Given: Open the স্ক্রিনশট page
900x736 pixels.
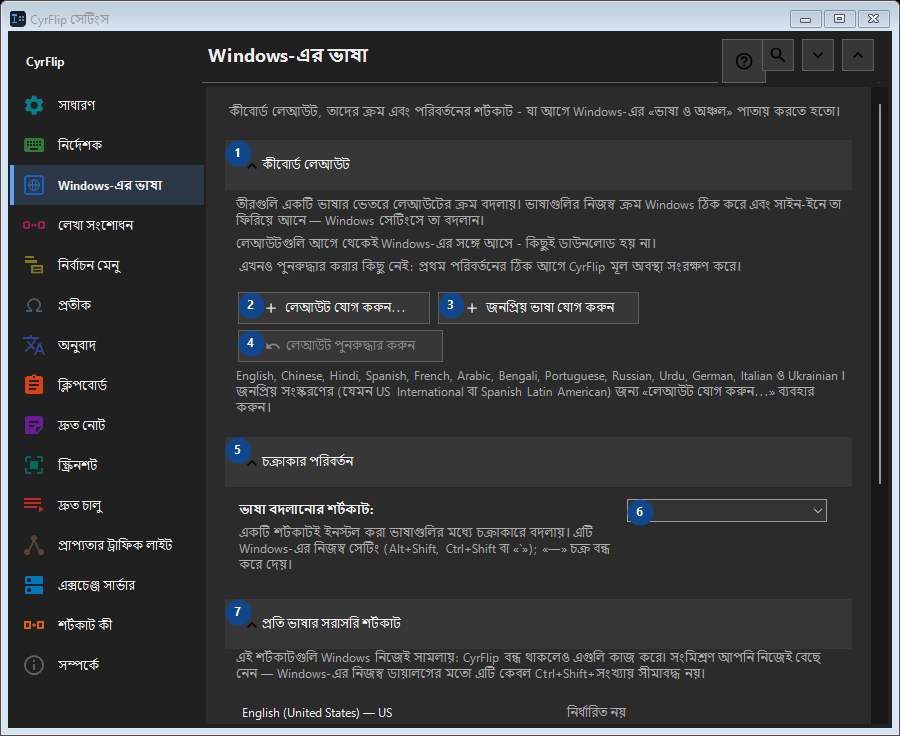Looking at the screenshot, I should pos(107,465).
